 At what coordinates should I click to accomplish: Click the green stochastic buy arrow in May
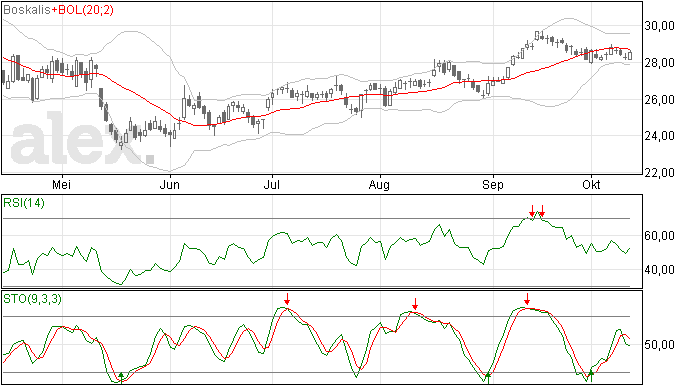[121, 377]
